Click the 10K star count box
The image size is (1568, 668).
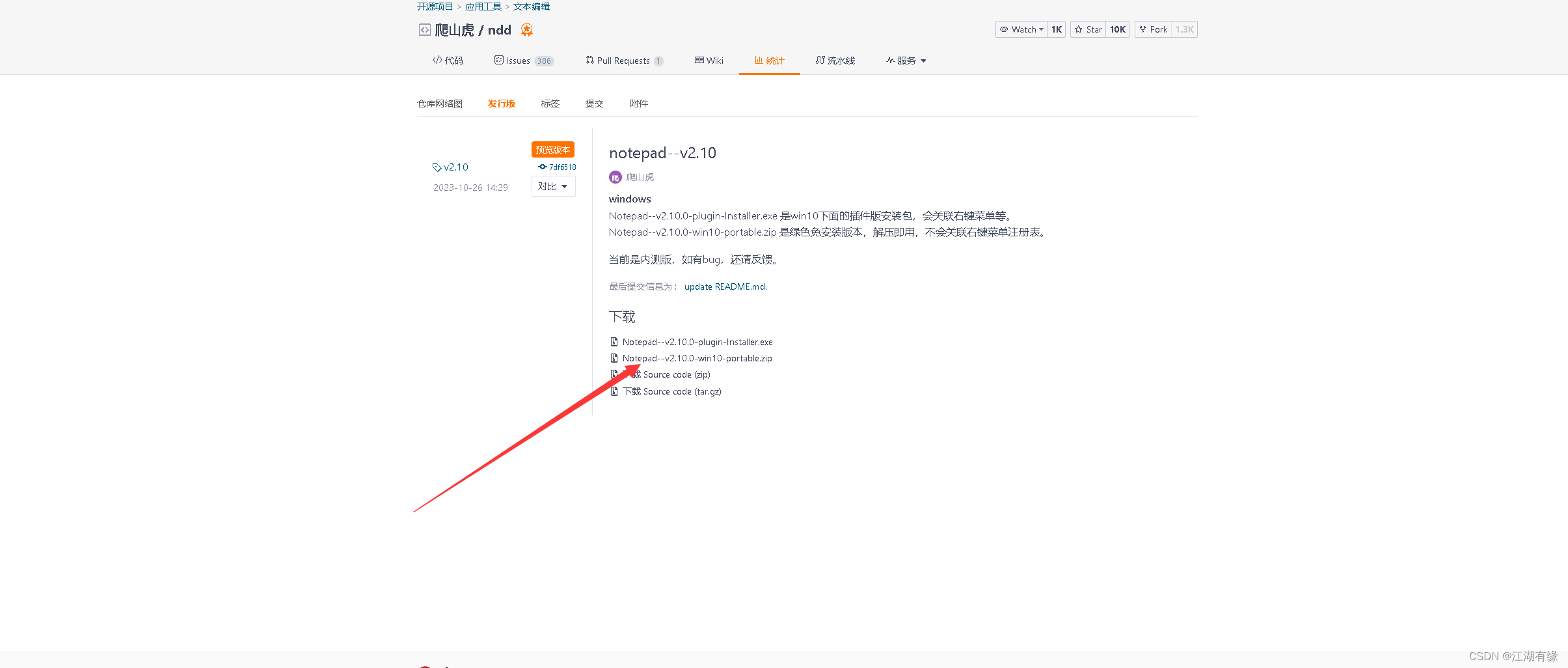(x=1117, y=29)
